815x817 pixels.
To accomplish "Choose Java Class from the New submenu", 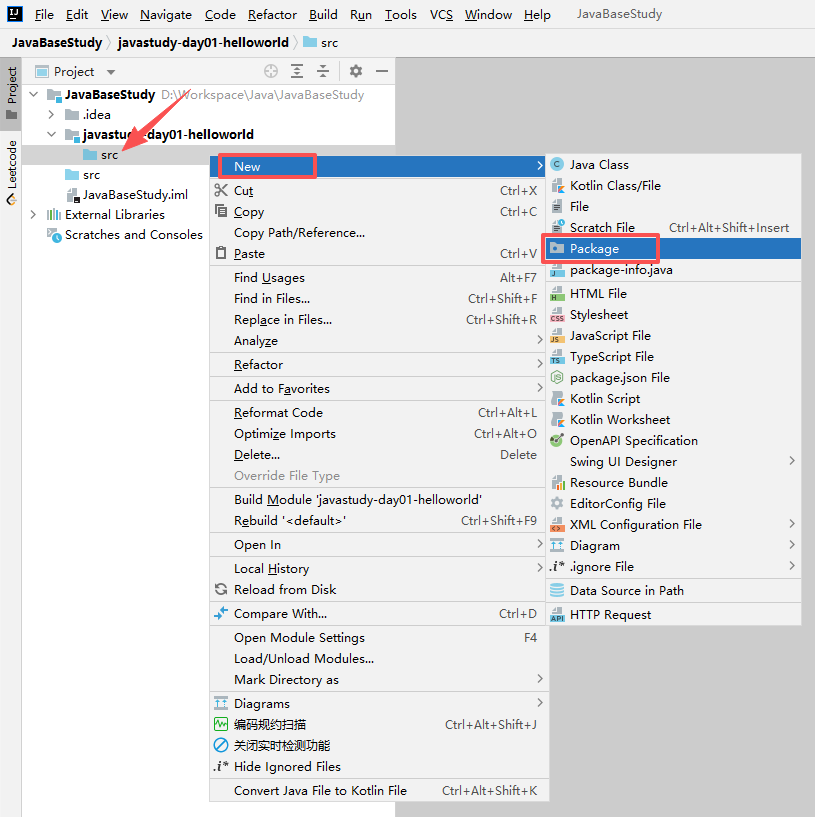I will [600, 164].
